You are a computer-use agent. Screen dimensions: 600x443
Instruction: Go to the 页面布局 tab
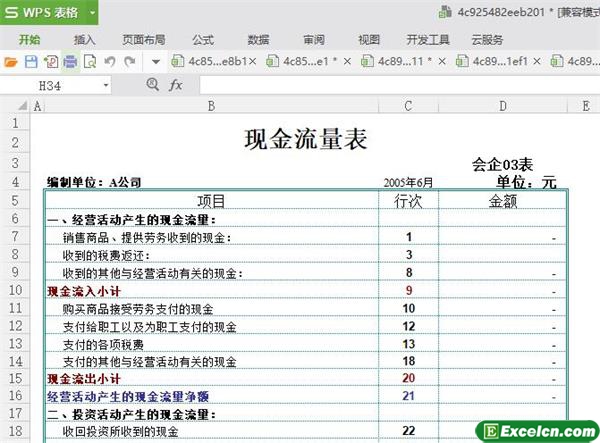tap(144, 39)
